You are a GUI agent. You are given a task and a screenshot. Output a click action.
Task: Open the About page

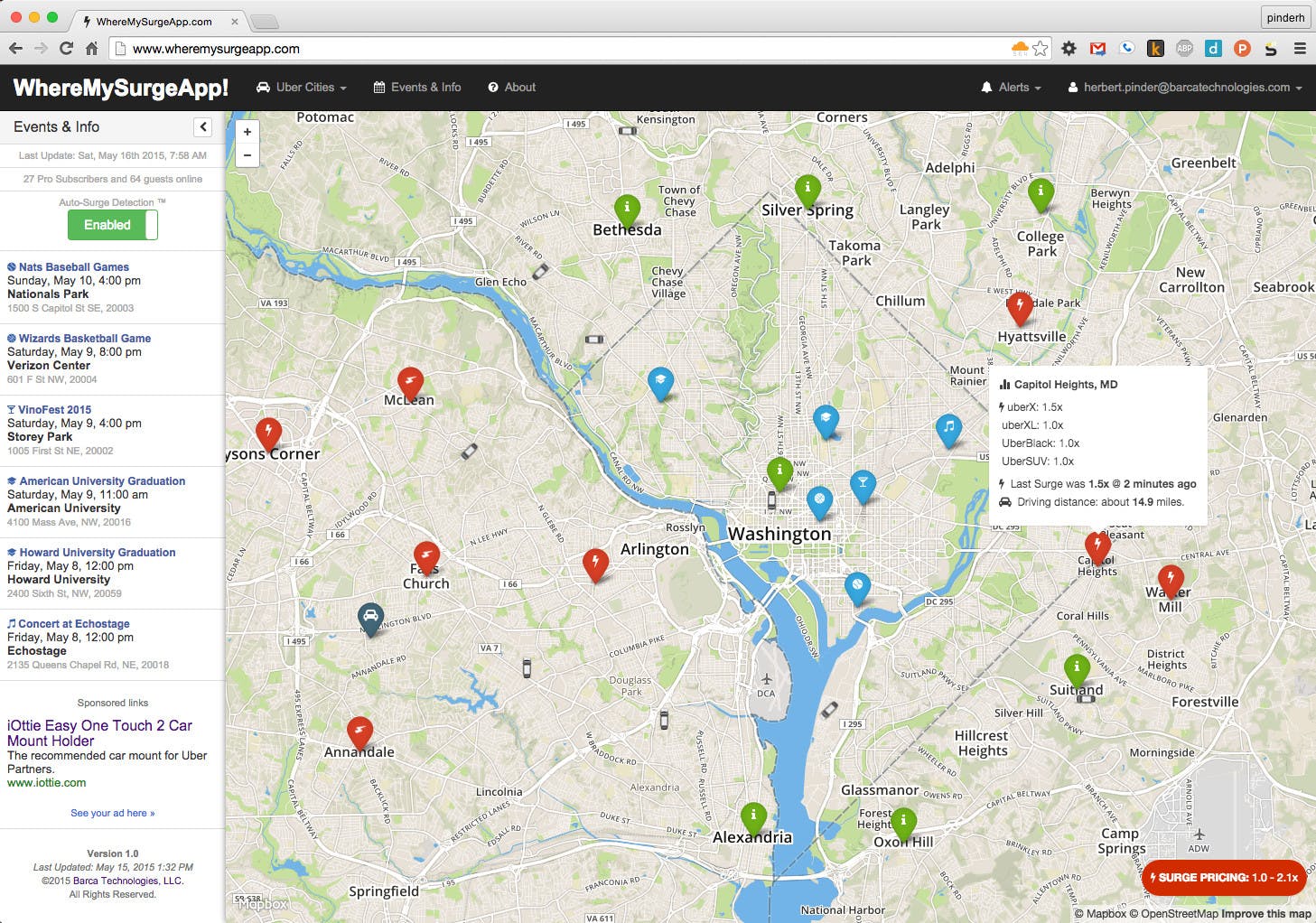pyautogui.click(x=512, y=88)
